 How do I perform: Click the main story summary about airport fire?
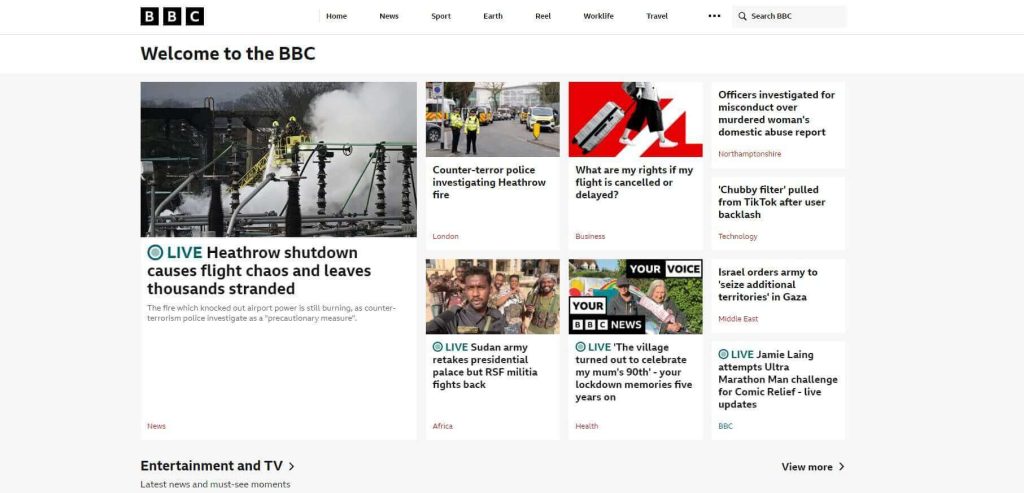(x=271, y=313)
